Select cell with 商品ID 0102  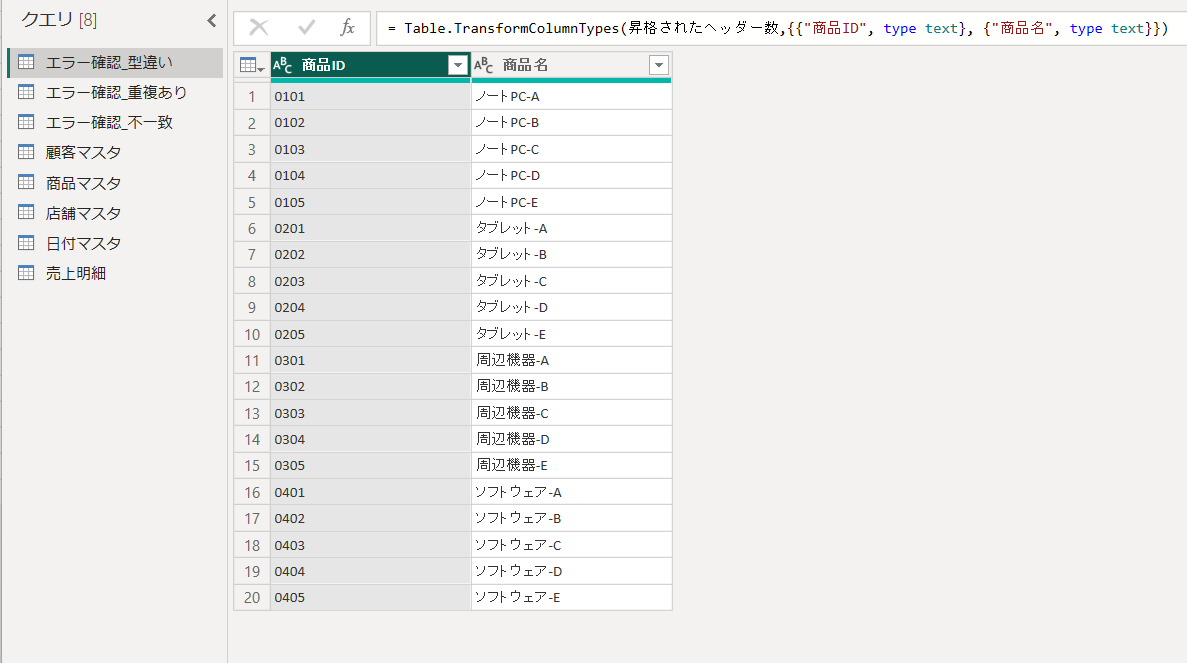point(370,123)
